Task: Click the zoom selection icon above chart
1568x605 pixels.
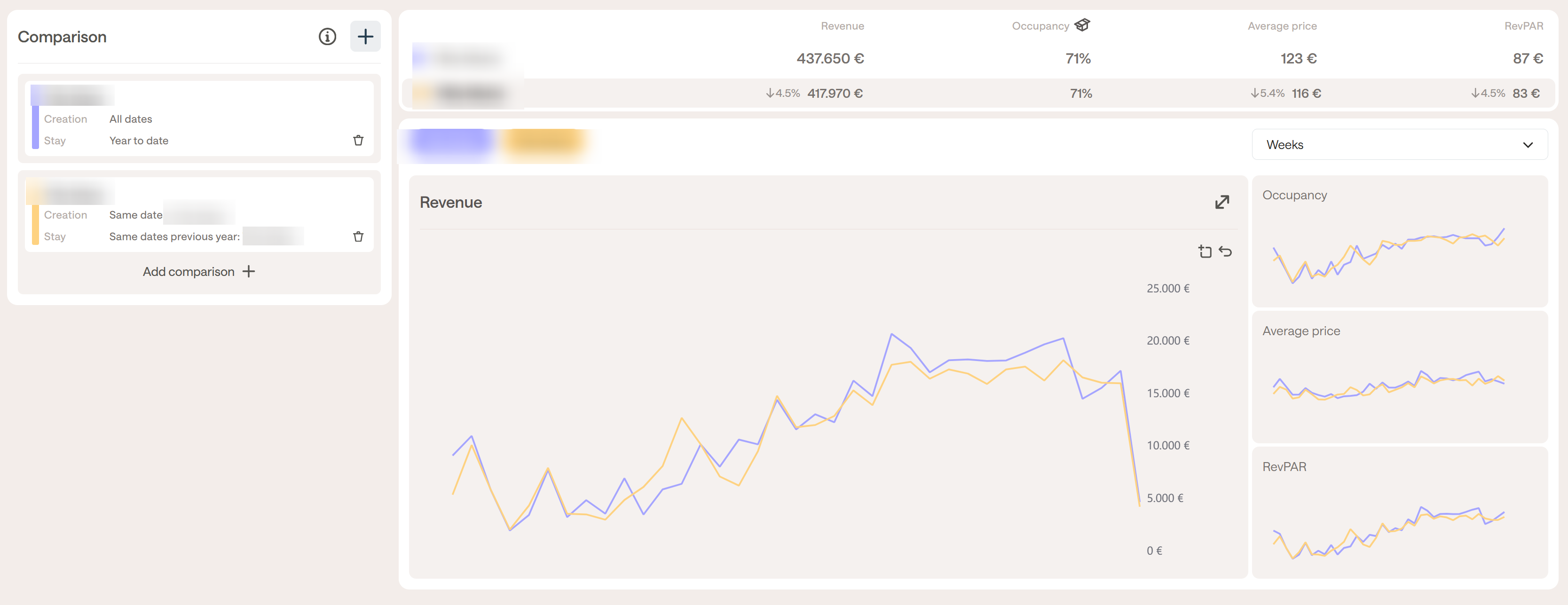Action: click(x=1205, y=251)
